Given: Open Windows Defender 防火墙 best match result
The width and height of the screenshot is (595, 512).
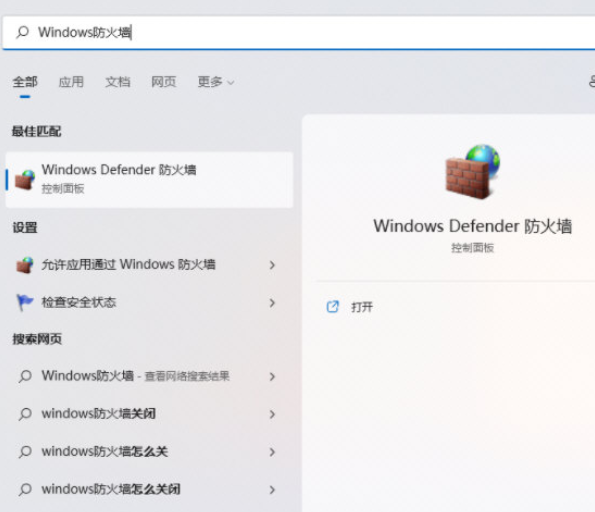Looking at the screenshot, I should point(149,180).
